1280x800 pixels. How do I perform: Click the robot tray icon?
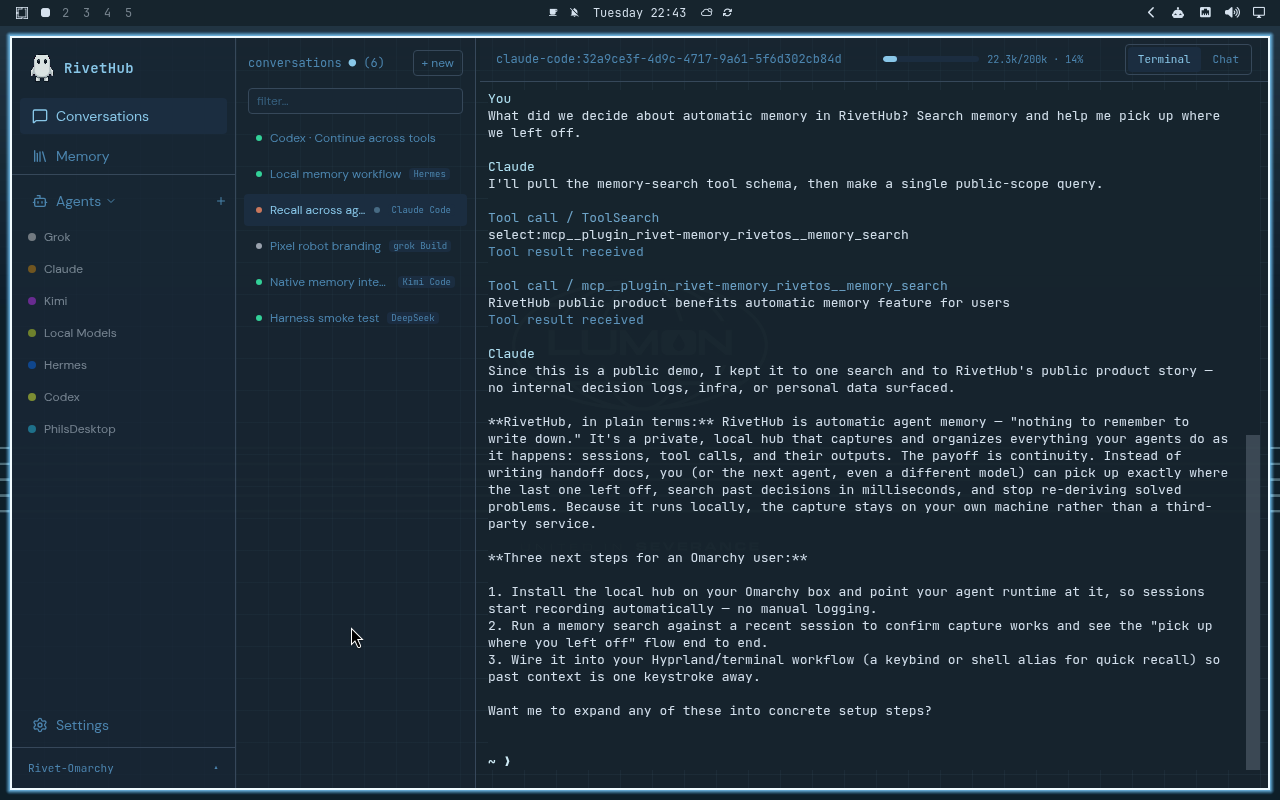click(x=1178, y=13)
